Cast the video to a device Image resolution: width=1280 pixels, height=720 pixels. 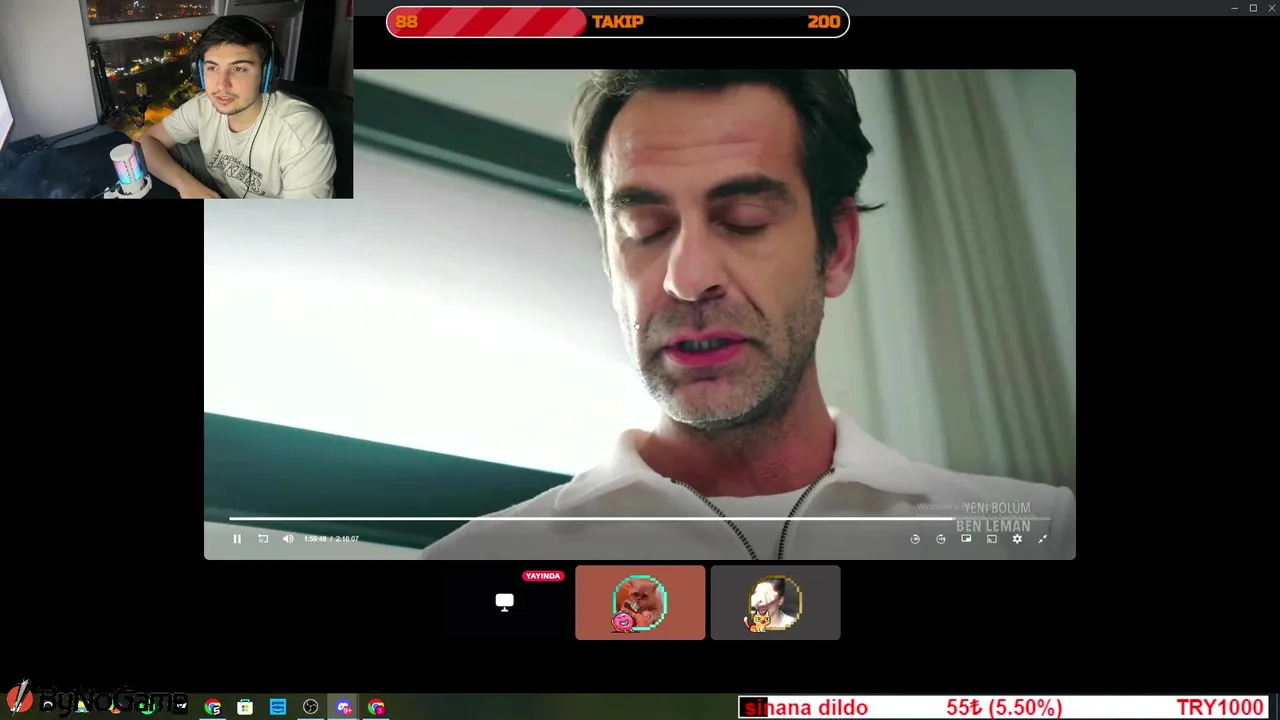(x=992, y=539)
